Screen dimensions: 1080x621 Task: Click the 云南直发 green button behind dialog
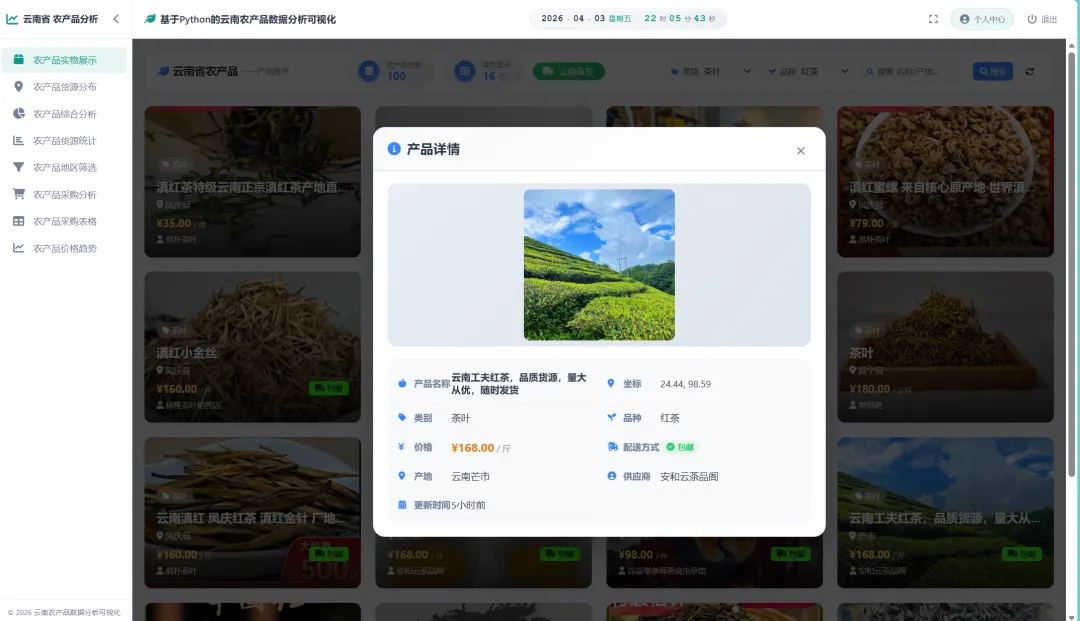click(x=569, y=72)
